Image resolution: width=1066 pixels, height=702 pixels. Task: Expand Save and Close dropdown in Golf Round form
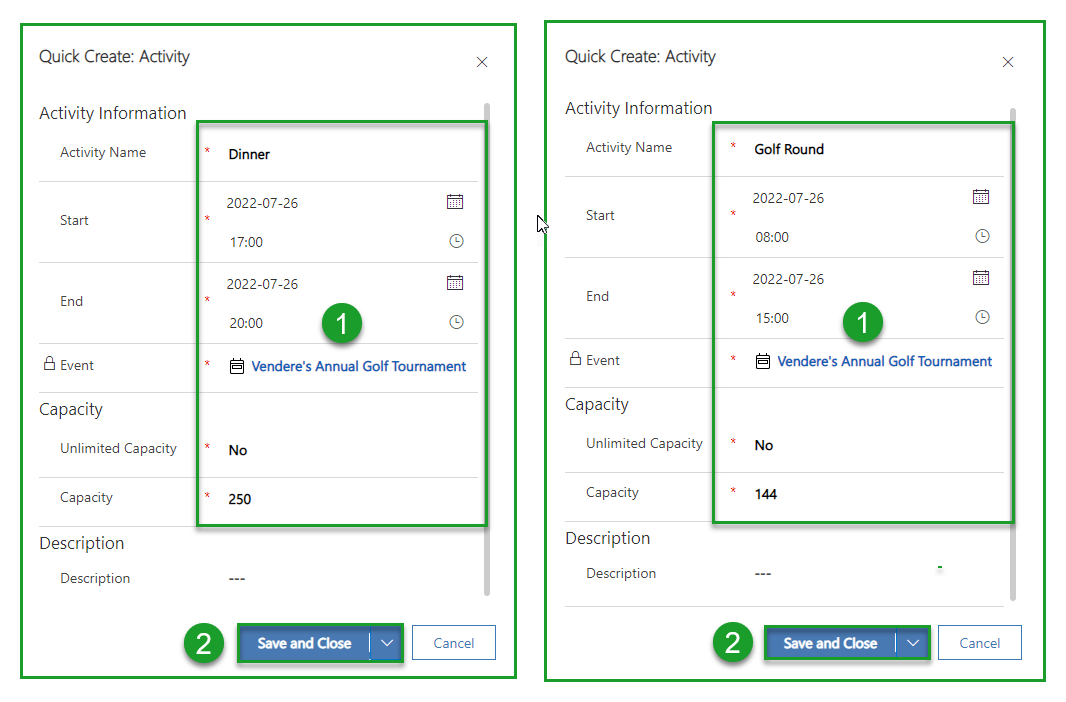click(913, 643)
